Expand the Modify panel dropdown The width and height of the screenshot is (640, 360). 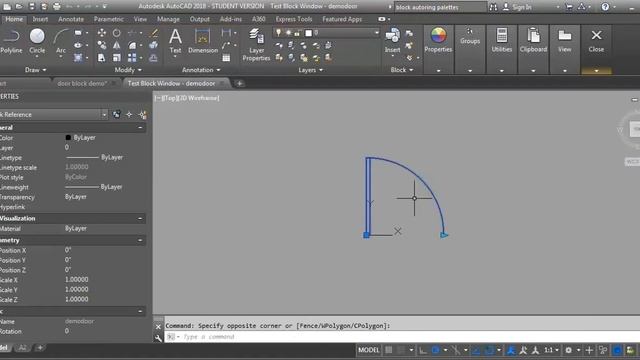(128, 70)
